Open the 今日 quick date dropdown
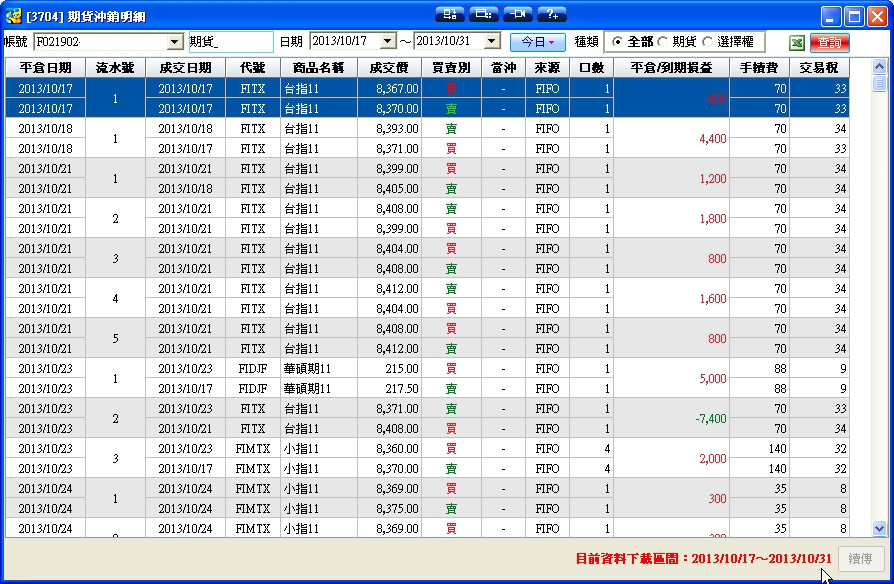 [538, 42]
